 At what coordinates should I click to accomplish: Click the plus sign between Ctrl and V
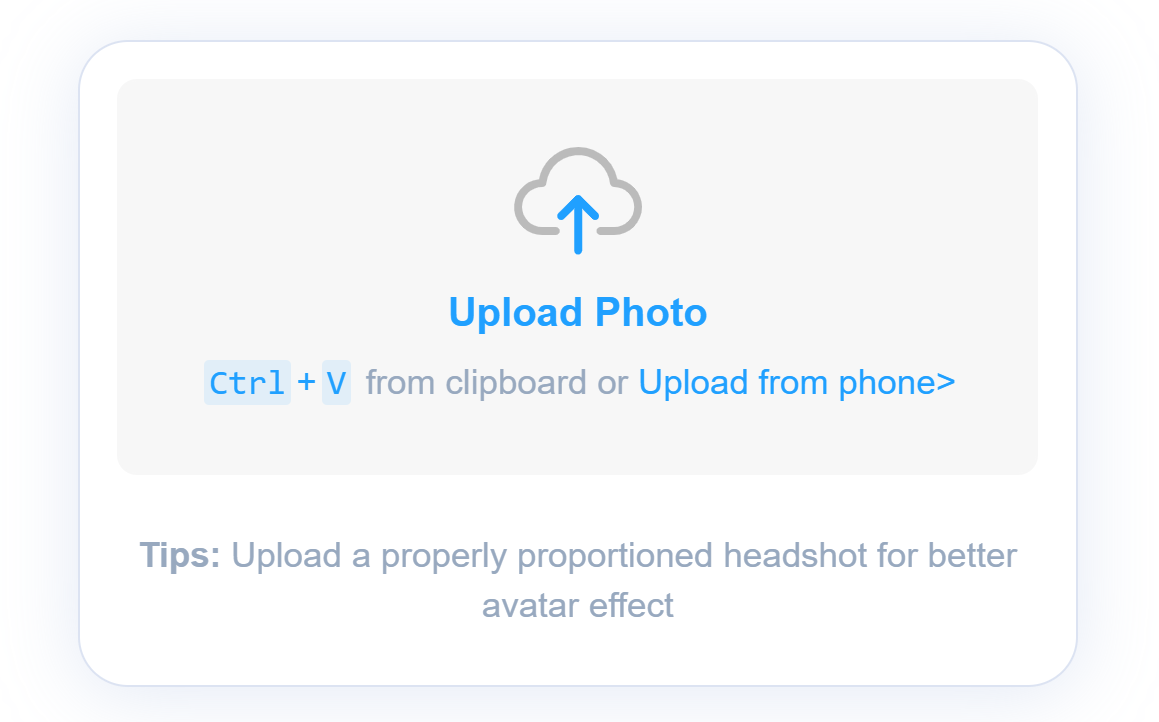tap(306, 383)
